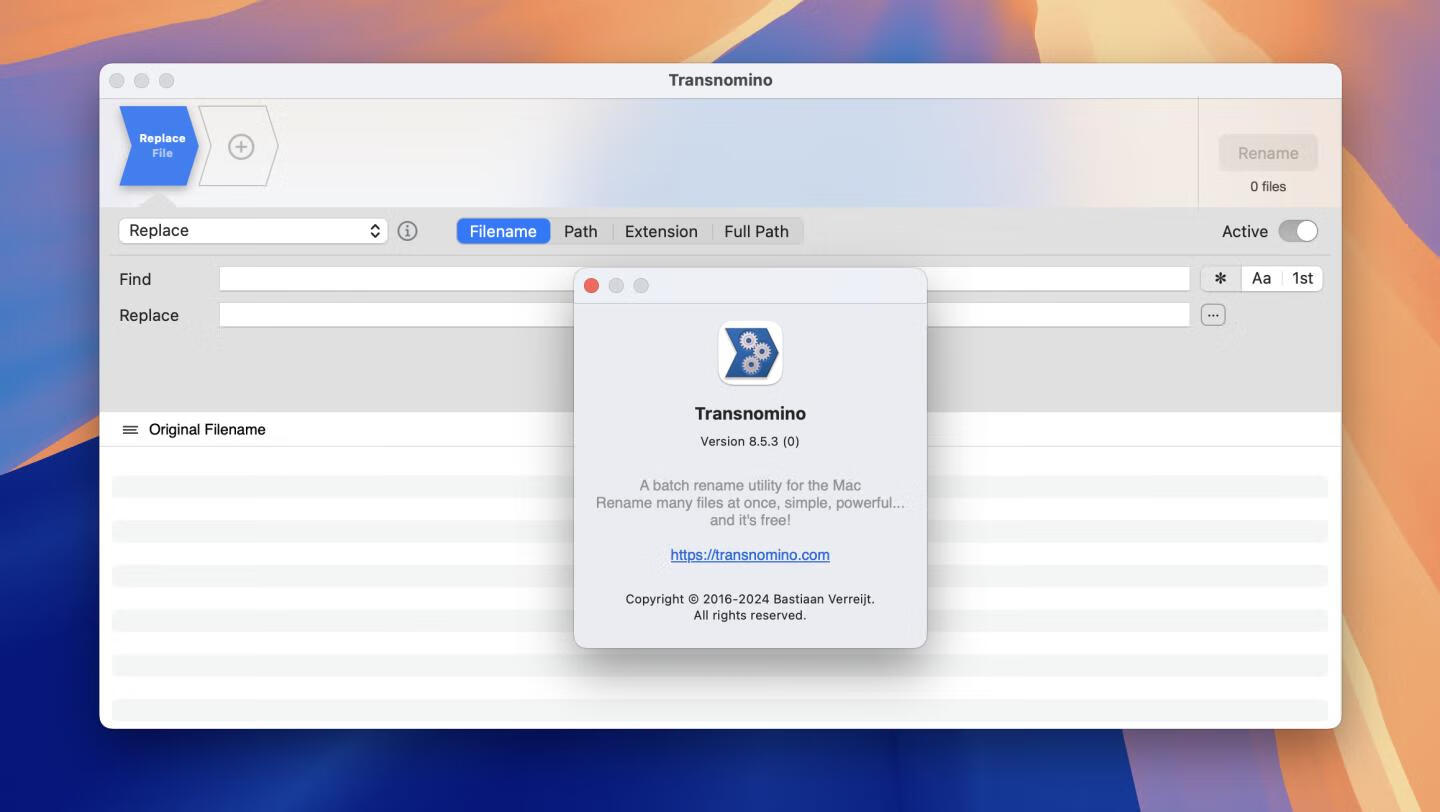Screen dimensions: 1440x812
Task: Toggle the 1st occurrence only option
Action: (1302, 279)
